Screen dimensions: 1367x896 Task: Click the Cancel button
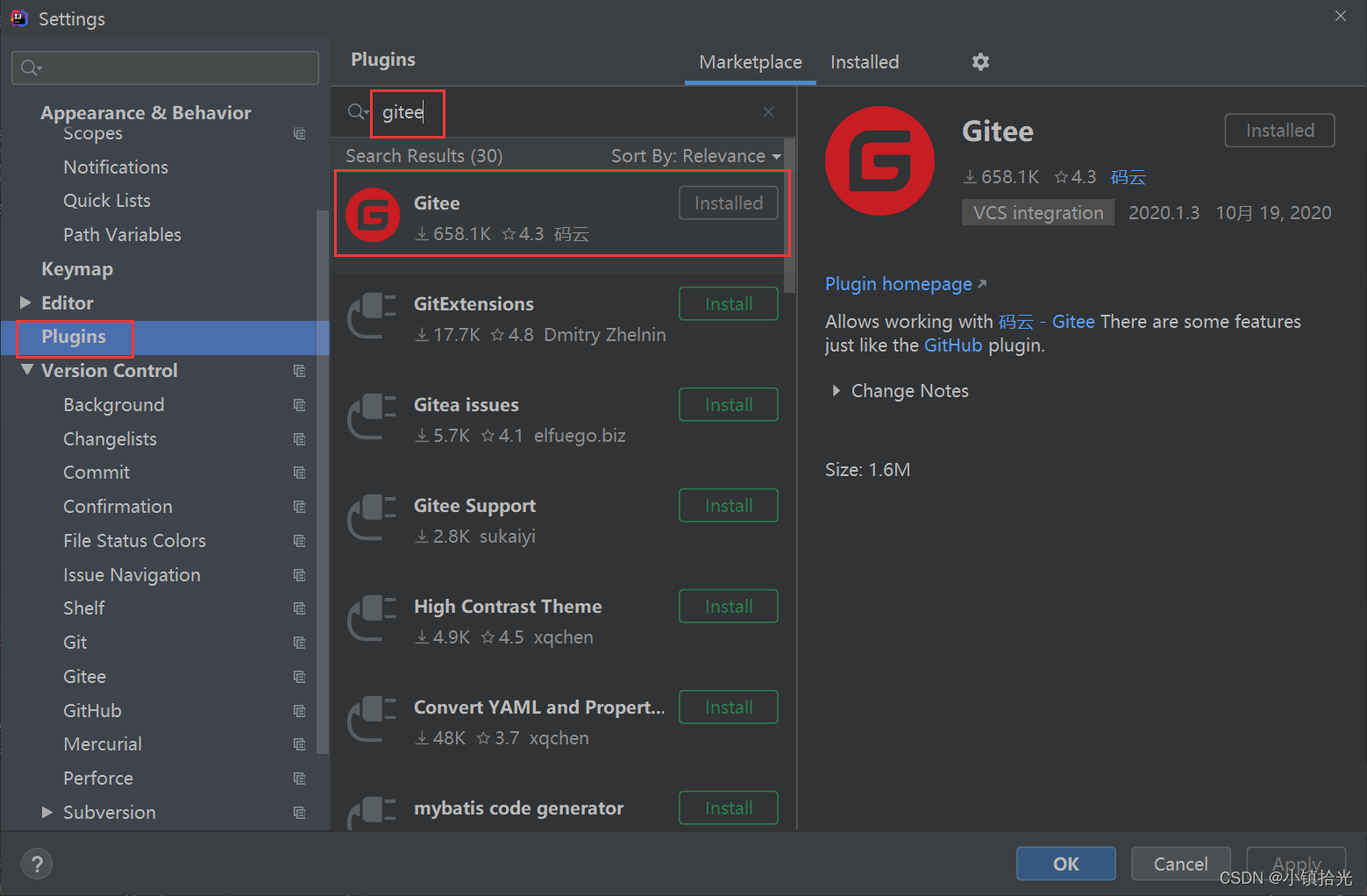[1181, 864]
